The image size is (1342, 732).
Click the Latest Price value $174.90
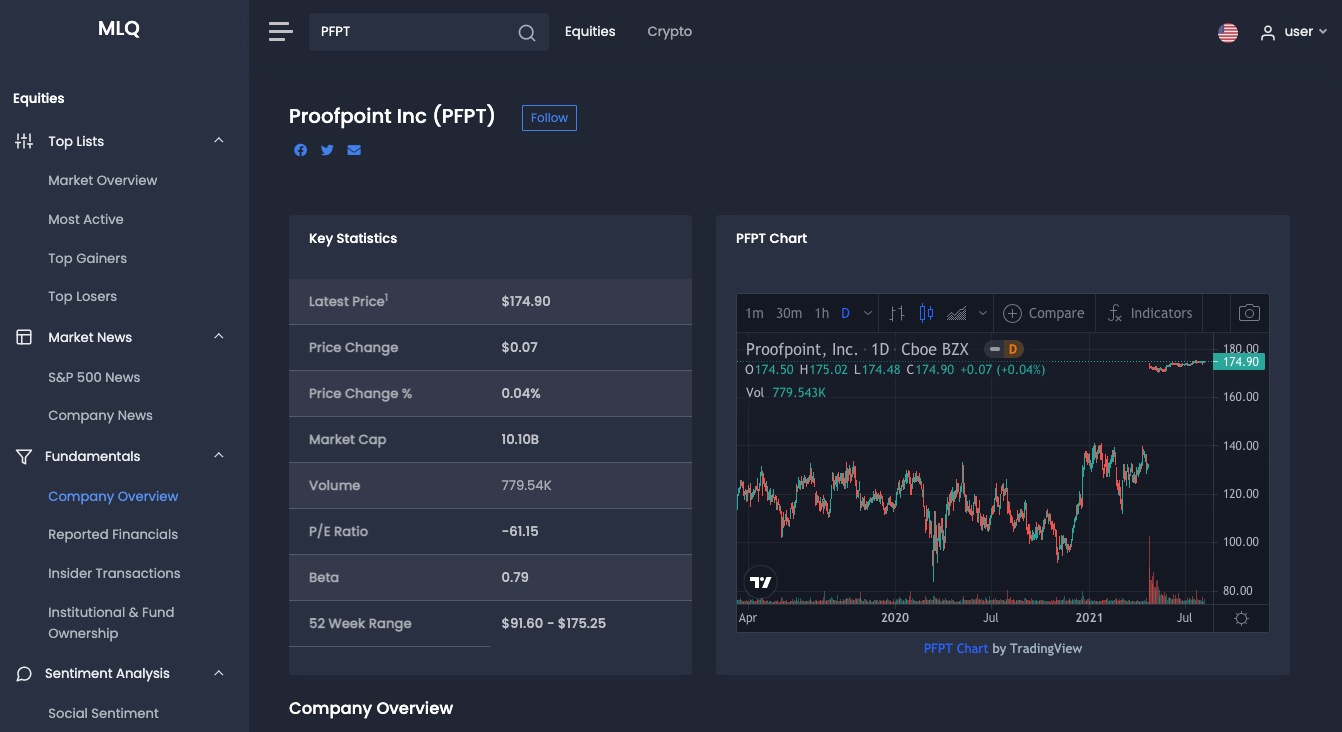pos(526,302)
